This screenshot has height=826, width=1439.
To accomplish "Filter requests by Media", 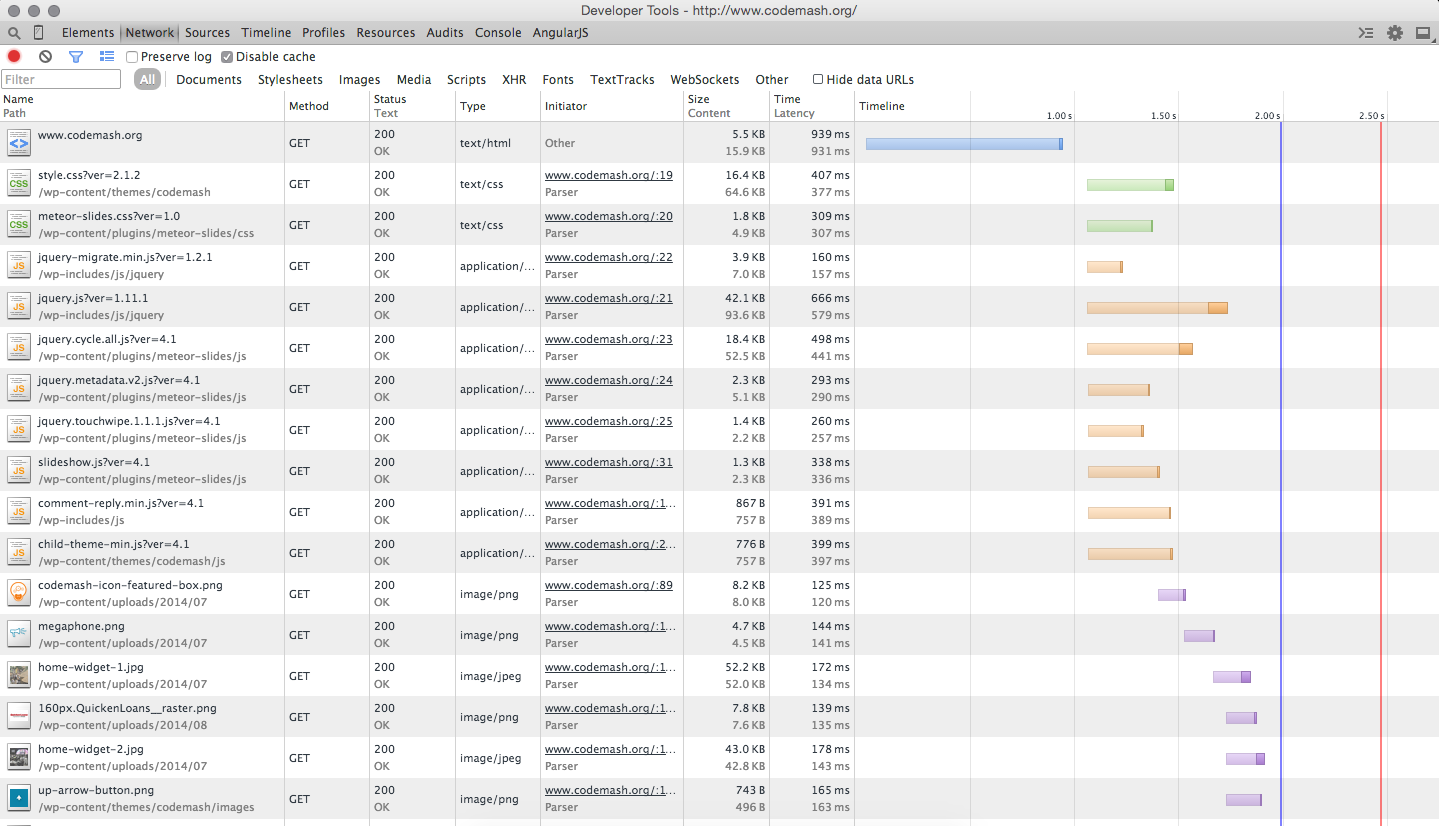I will pos(414,79).
